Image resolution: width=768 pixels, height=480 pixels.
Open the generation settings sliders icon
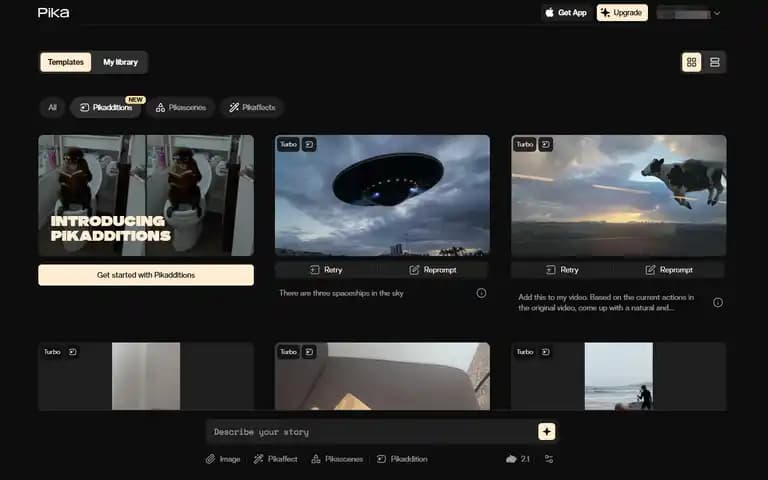pyautogui.click(x=549, y=459)
